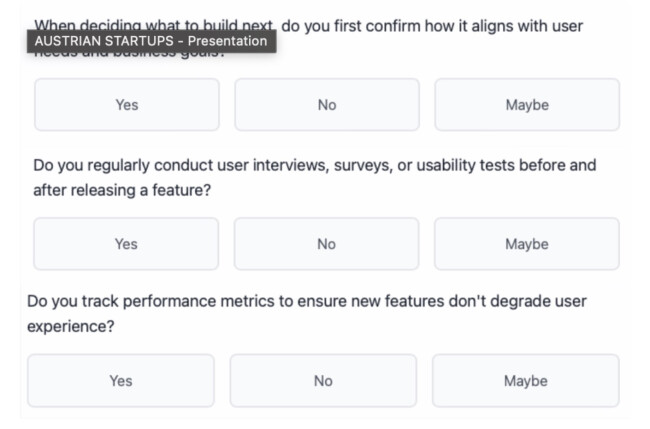Answer Yes to conducting user interviews

[126, 244]
